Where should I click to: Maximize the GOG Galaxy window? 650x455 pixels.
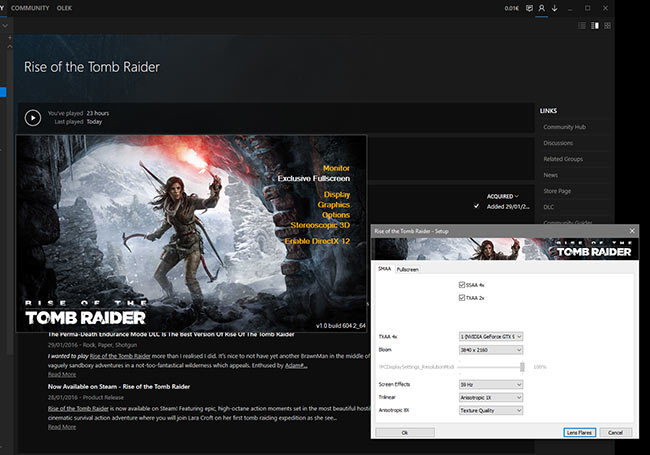[587, 8]
